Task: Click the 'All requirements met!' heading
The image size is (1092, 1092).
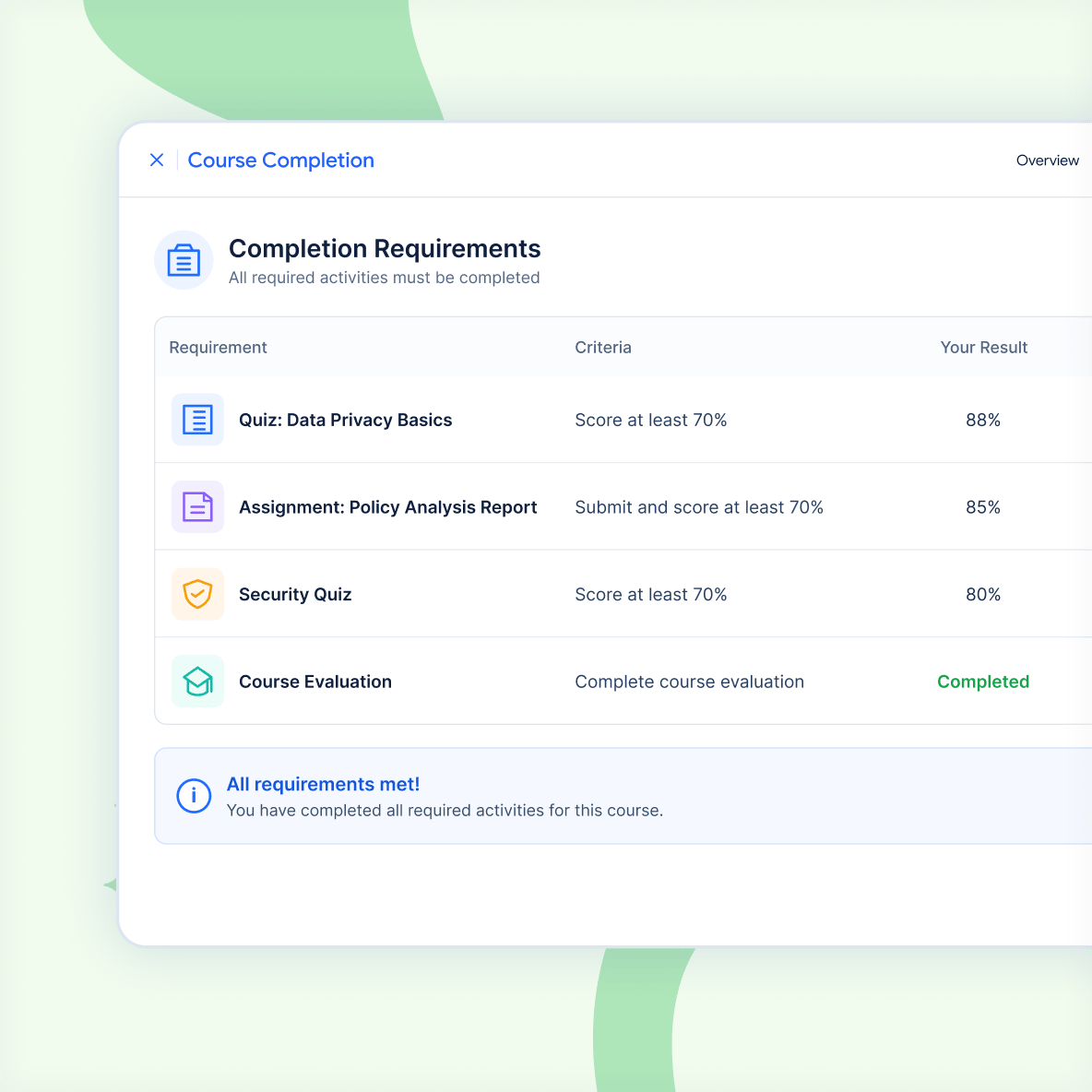Action: pos(323,784)
